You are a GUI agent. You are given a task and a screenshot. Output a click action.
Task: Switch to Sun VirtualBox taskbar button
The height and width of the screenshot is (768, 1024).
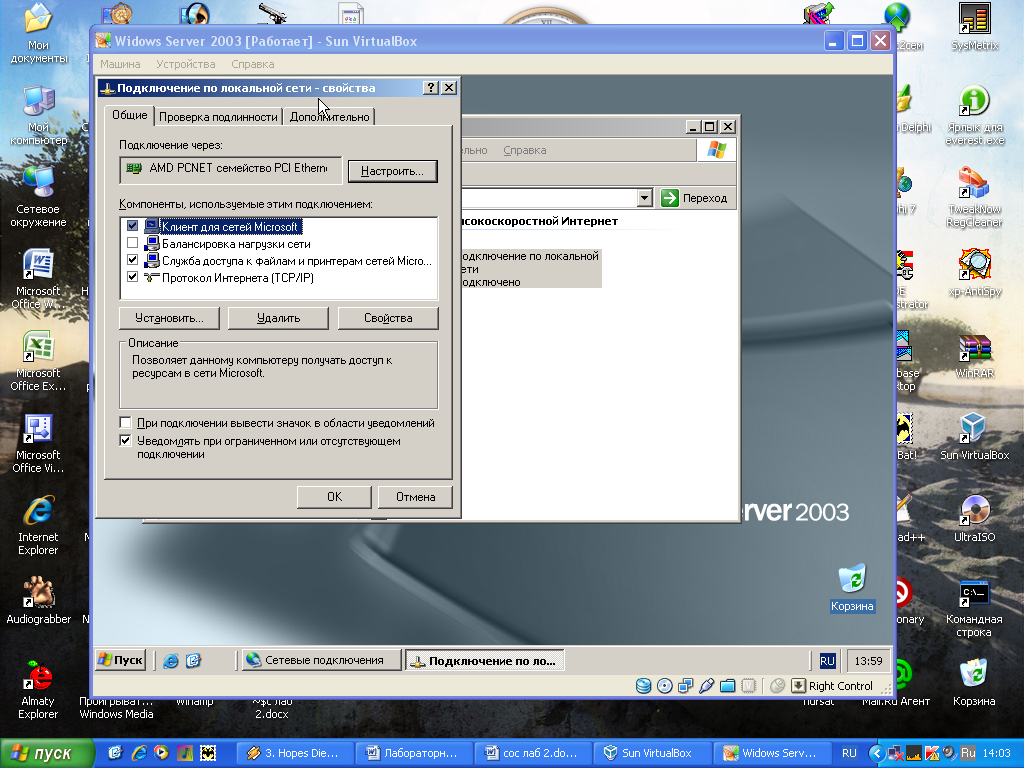pos(652,753)
